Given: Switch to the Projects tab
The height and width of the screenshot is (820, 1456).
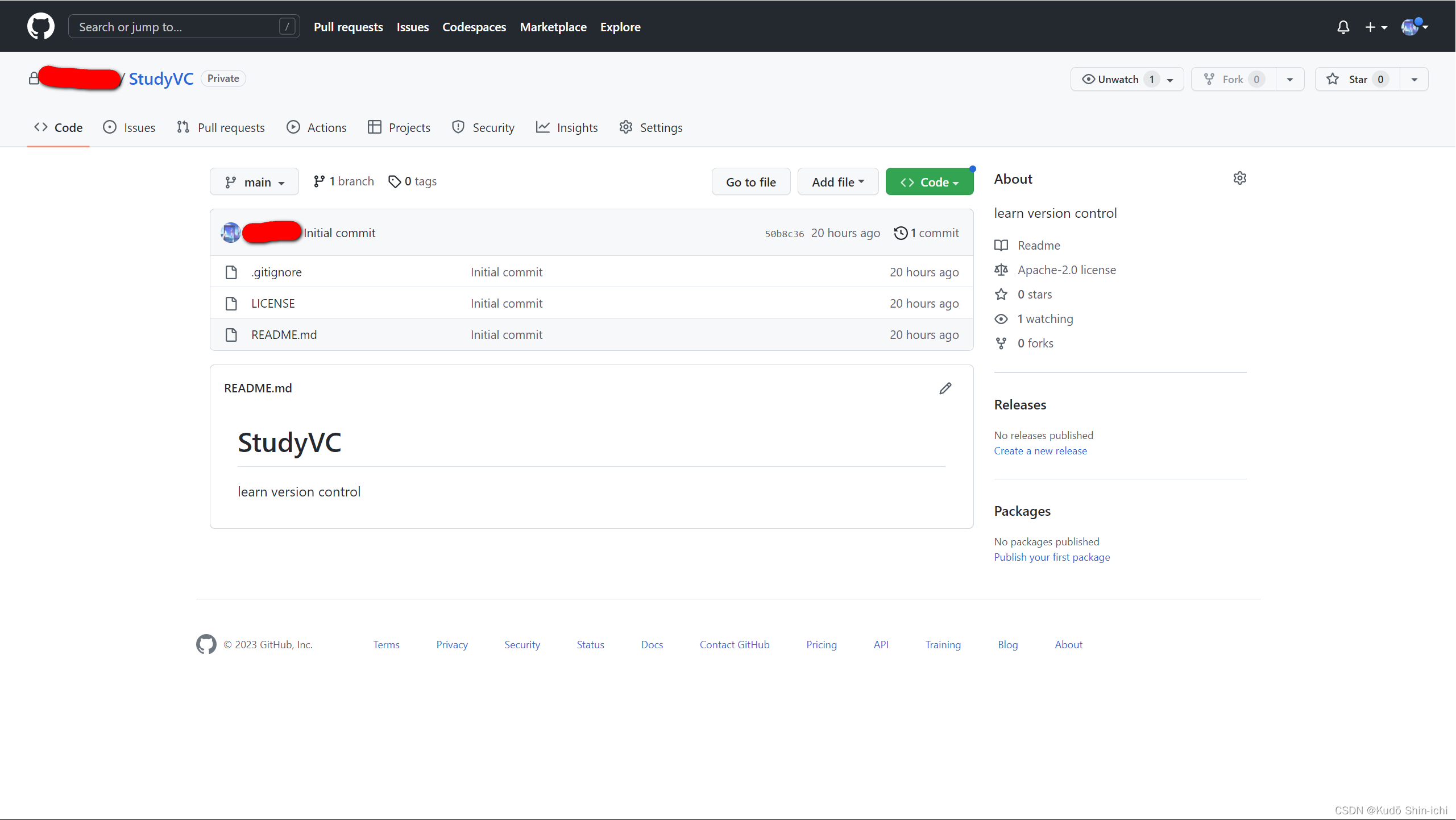Looking at the screenshot, I should tap(399, 127).
